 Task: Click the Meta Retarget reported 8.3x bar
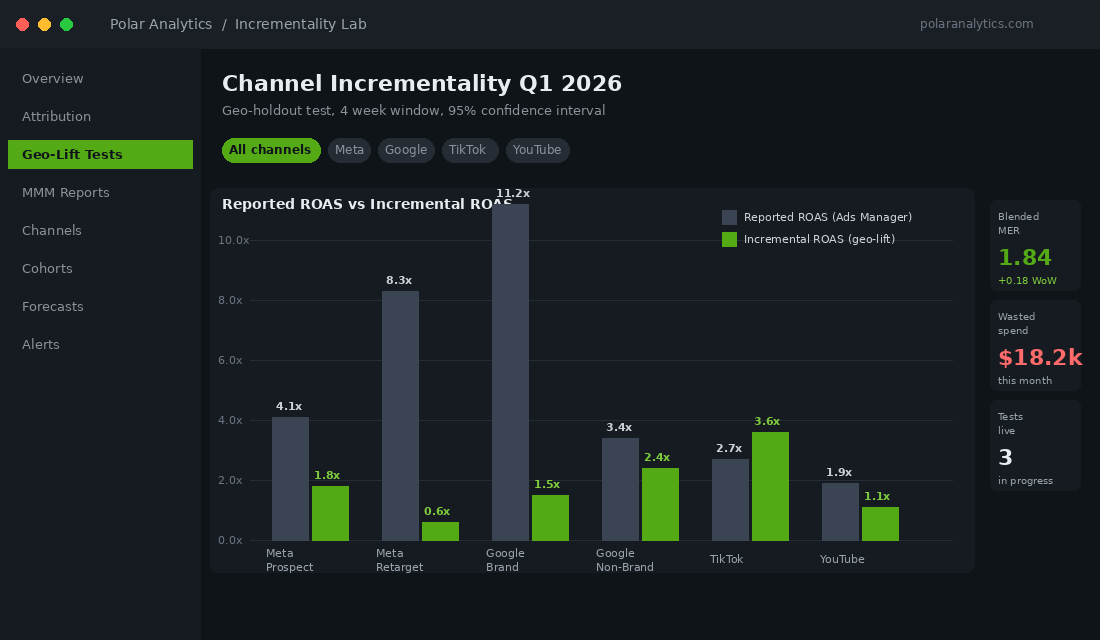coord(401,416)
